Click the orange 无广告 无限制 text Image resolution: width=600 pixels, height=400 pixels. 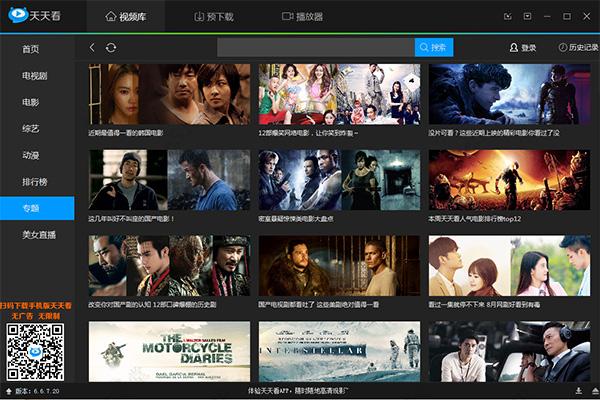pos(36,316)
